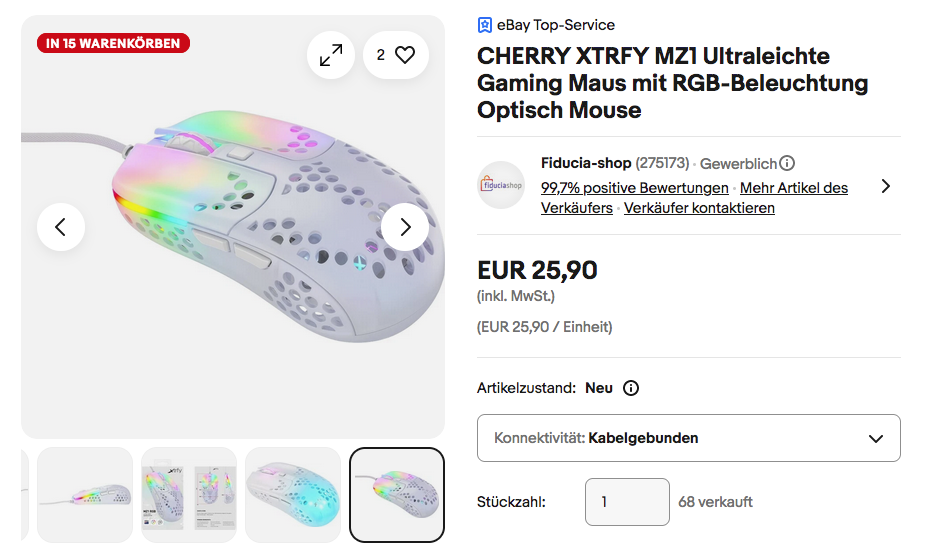
Task: Open the Fiducia-shop seller name link
Action: 585,163
